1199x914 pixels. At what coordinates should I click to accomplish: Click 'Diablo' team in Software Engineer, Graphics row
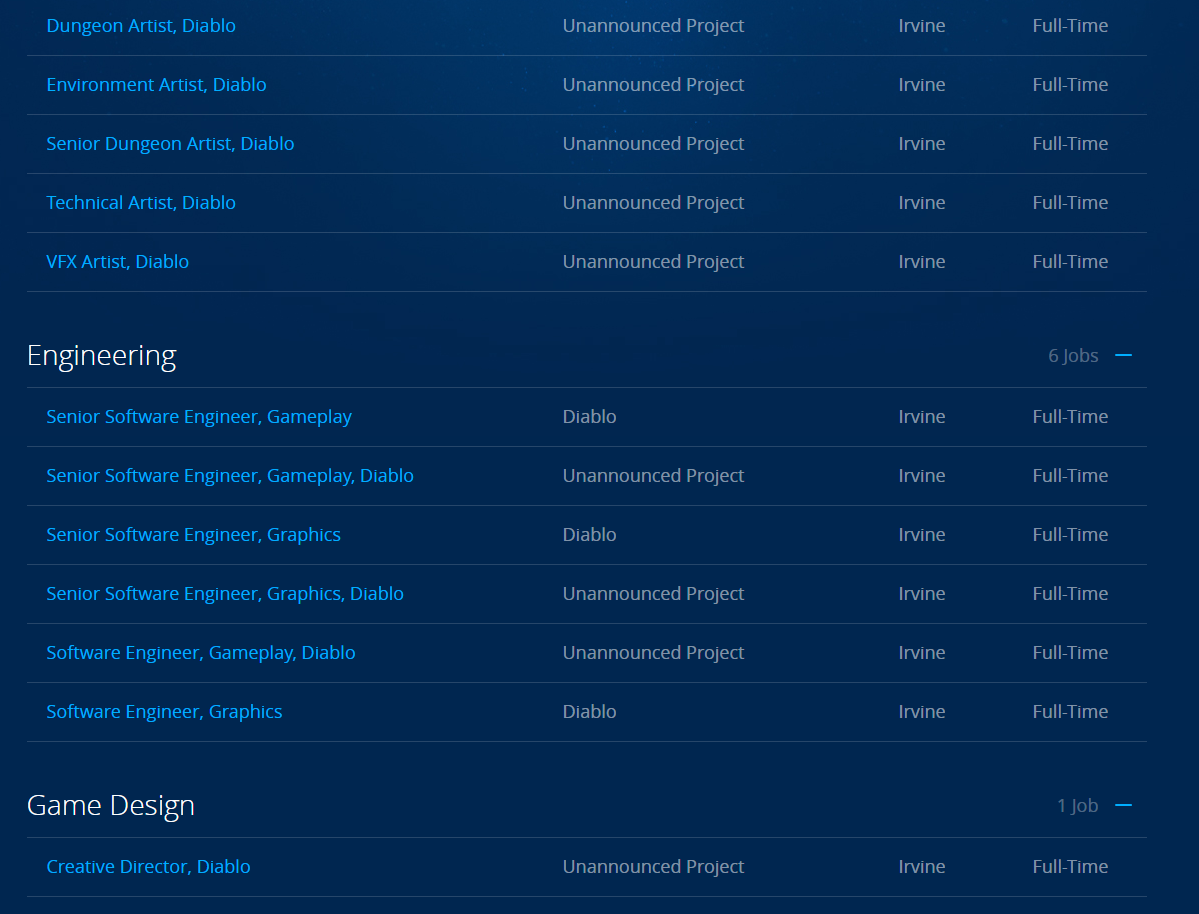coord(590,711)
